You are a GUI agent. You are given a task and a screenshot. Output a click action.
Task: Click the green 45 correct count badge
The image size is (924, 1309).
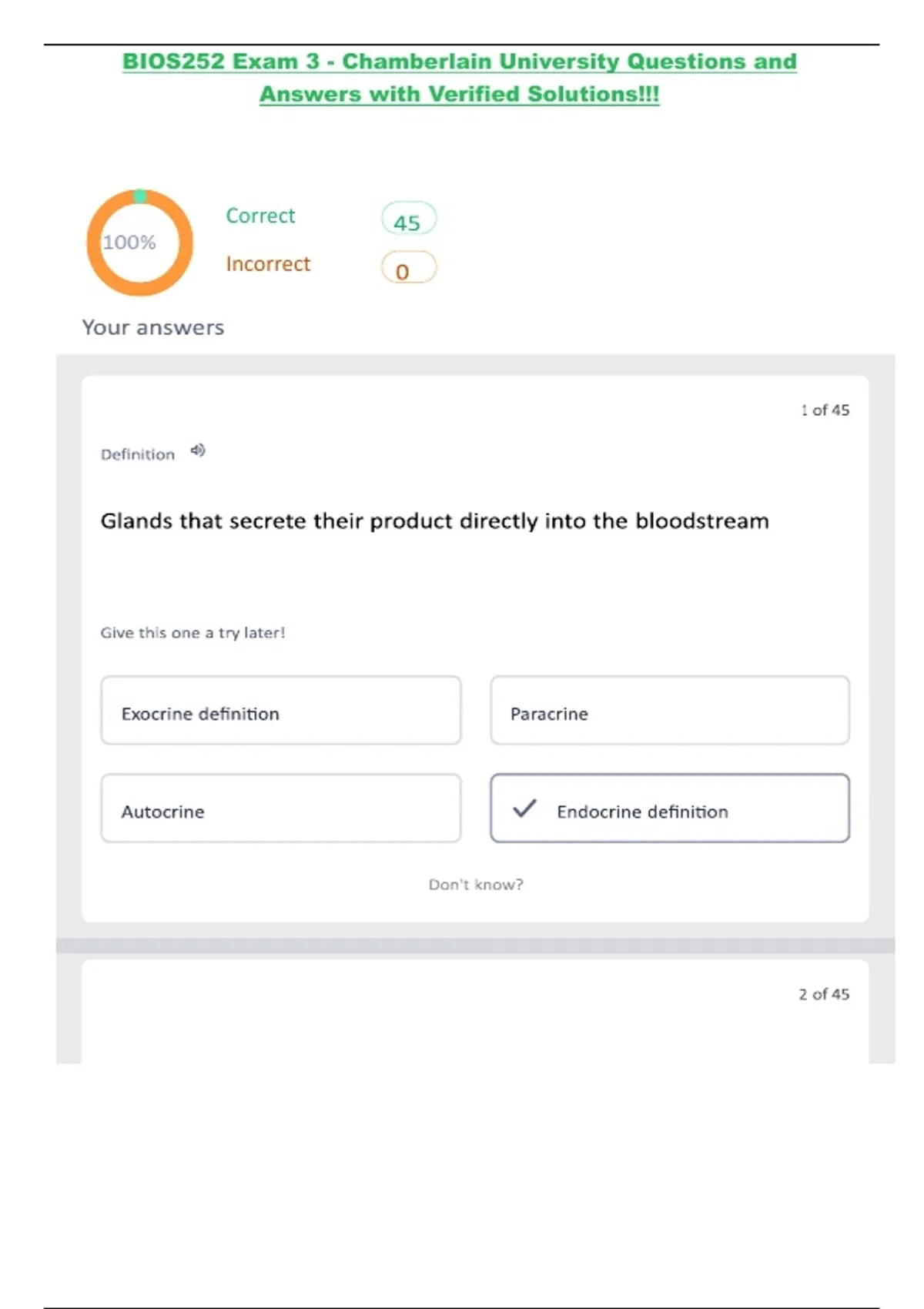tap(408, 220)
